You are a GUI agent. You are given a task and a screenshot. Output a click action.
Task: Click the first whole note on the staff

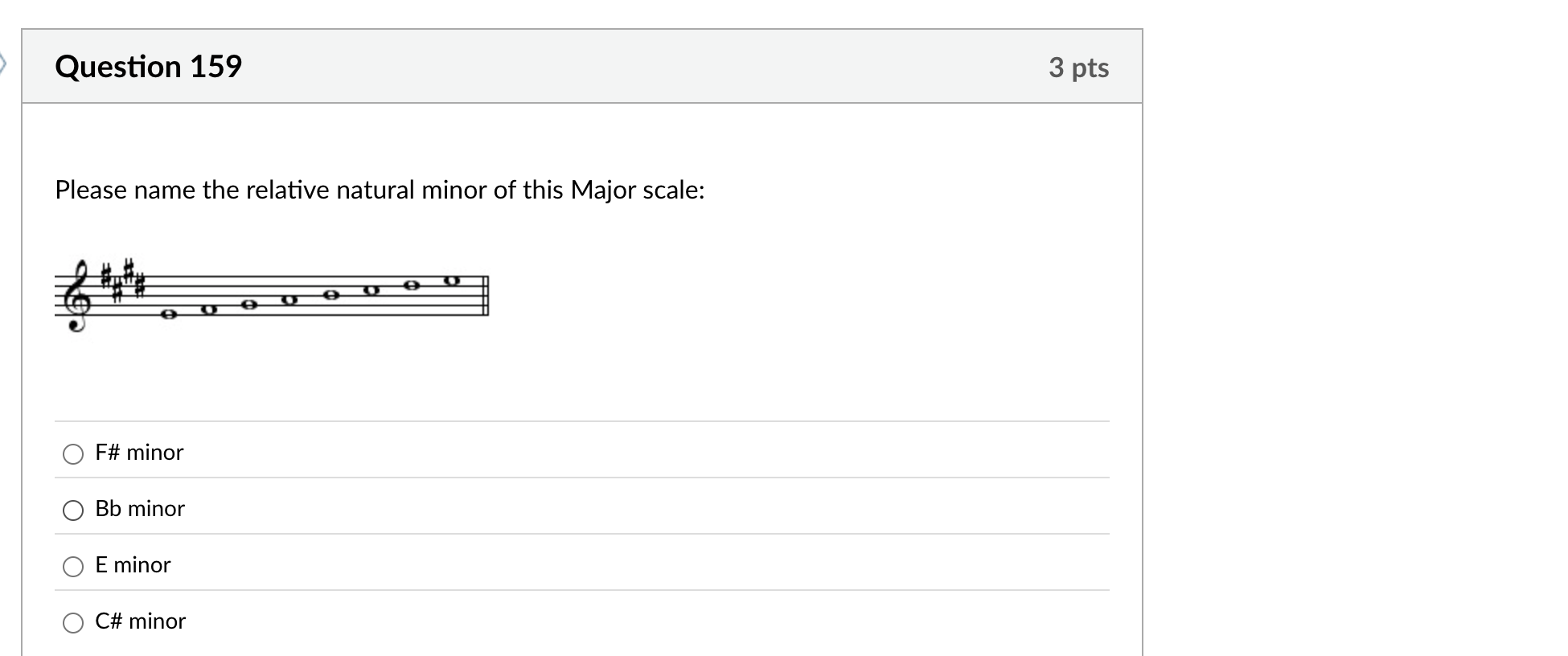pyautogui.click(x=169, y=314)
